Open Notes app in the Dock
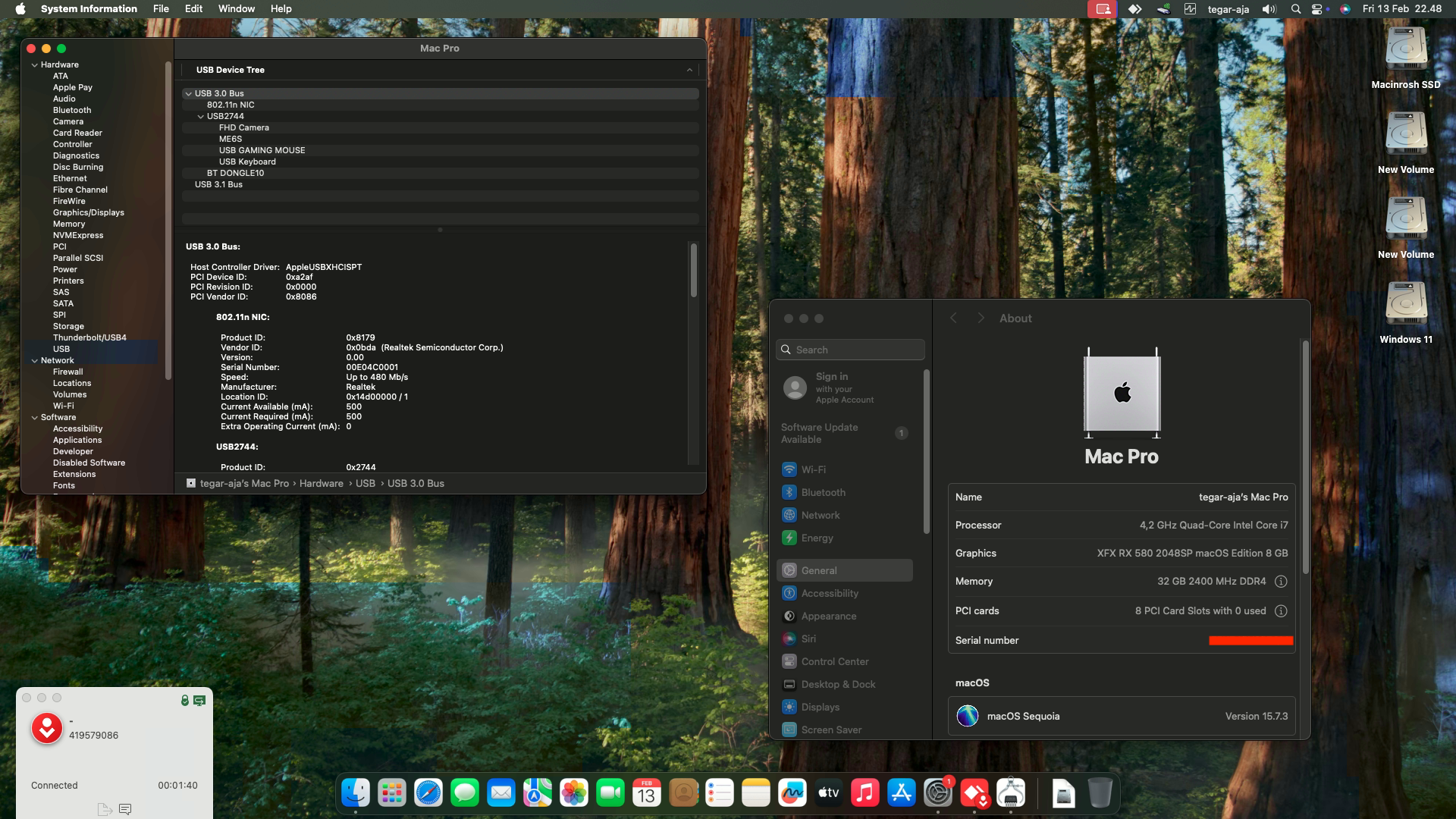 pyautogui.click(x=756, y=793)
